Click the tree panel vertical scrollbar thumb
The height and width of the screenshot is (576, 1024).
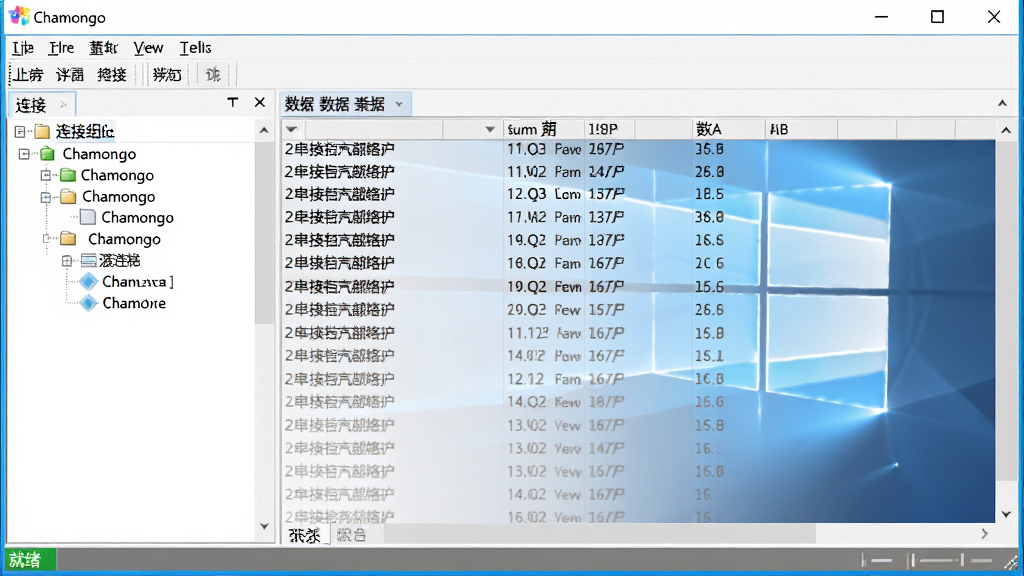[x=264, y=232]
